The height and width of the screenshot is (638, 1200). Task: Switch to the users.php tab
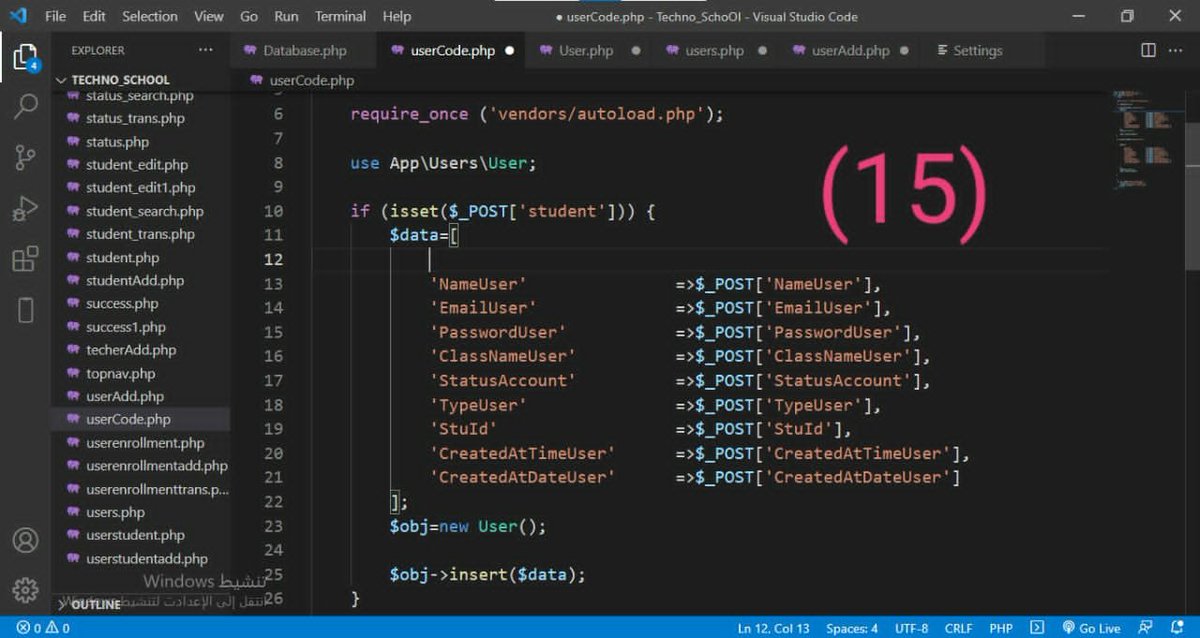tap(714, 50)
